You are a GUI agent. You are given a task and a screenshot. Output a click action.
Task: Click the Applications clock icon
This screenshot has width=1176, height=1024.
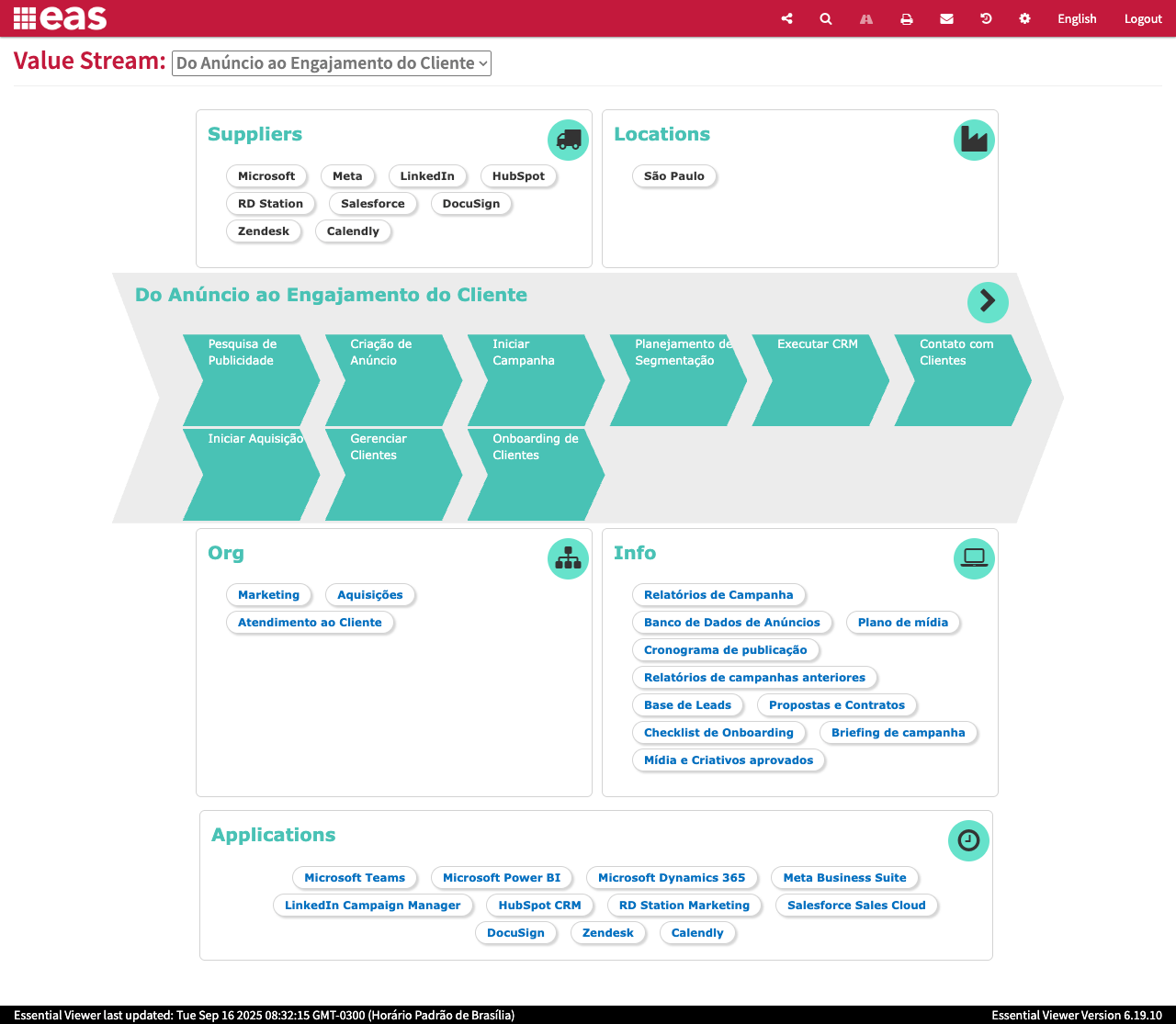[x=968, y=840]
